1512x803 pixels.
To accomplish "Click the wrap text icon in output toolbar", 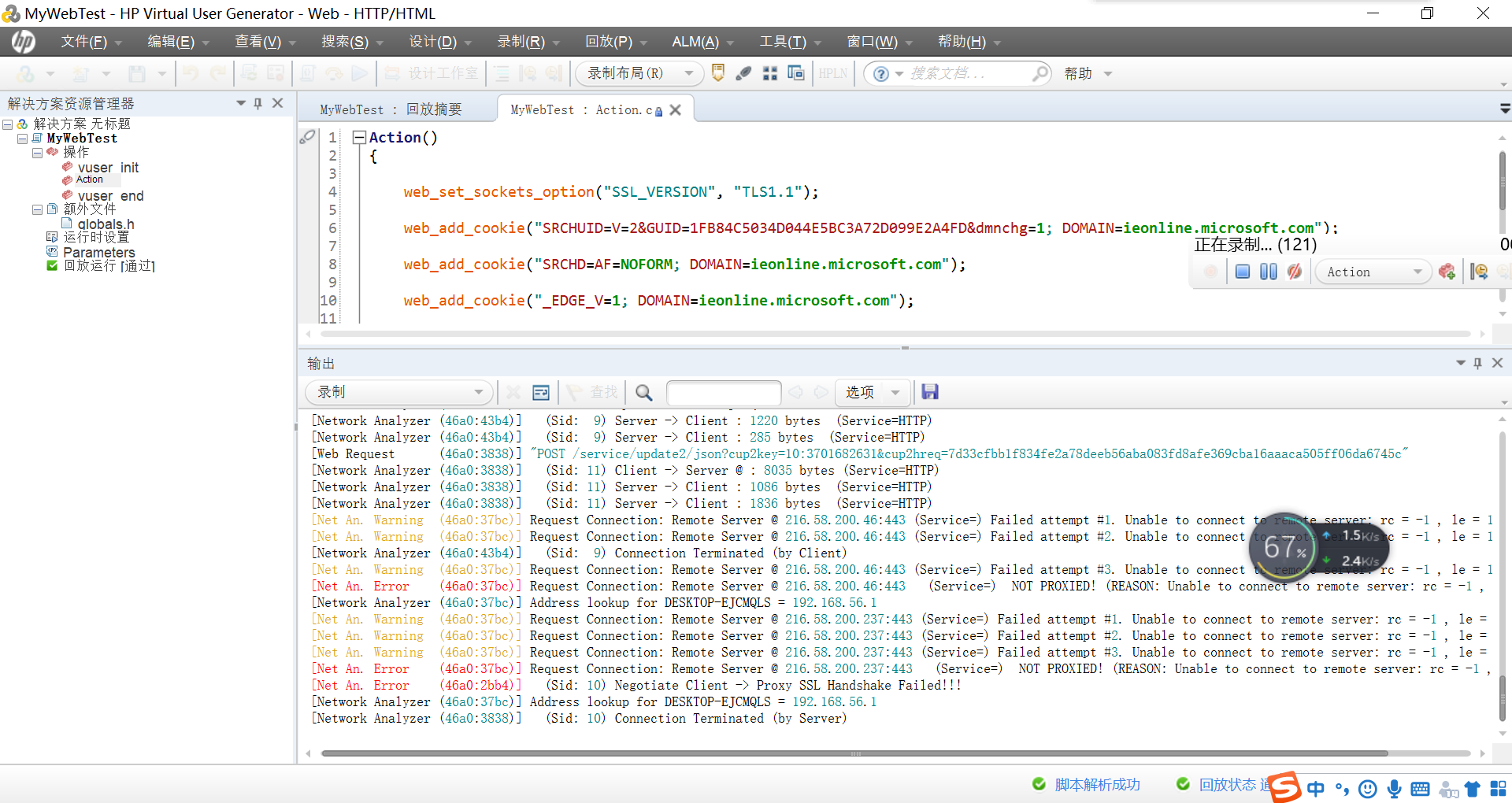I will coord(541,392).
